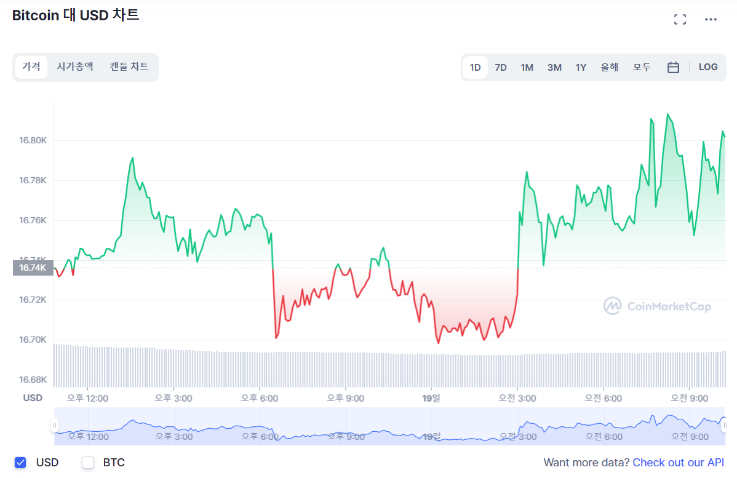737x478 pixels.
Task: Select the 3M time range
Action: [x=554, y=67]
